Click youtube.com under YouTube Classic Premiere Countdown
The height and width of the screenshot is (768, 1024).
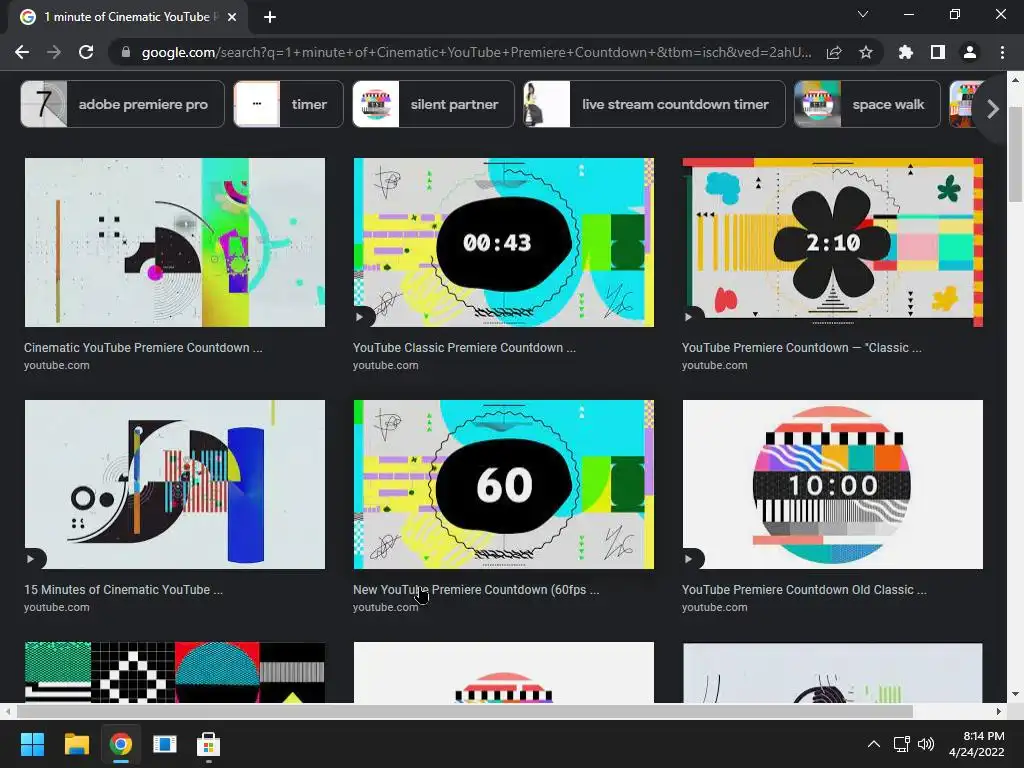pyautogui.click(x=385, y=365)
